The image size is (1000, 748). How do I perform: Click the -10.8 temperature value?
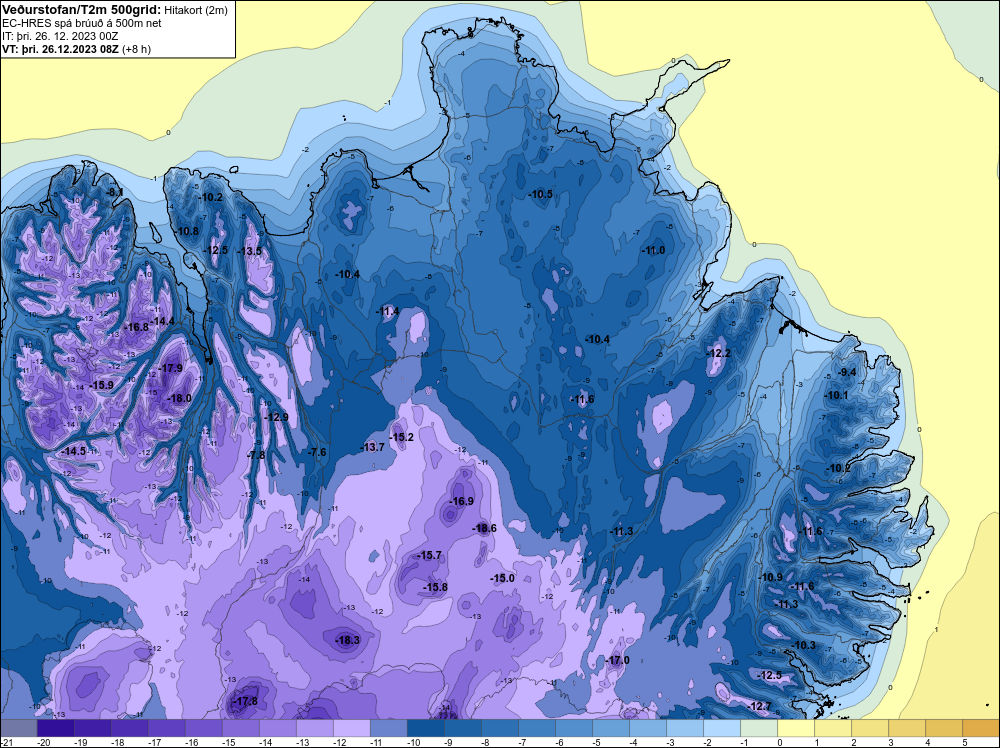point(187,231)
